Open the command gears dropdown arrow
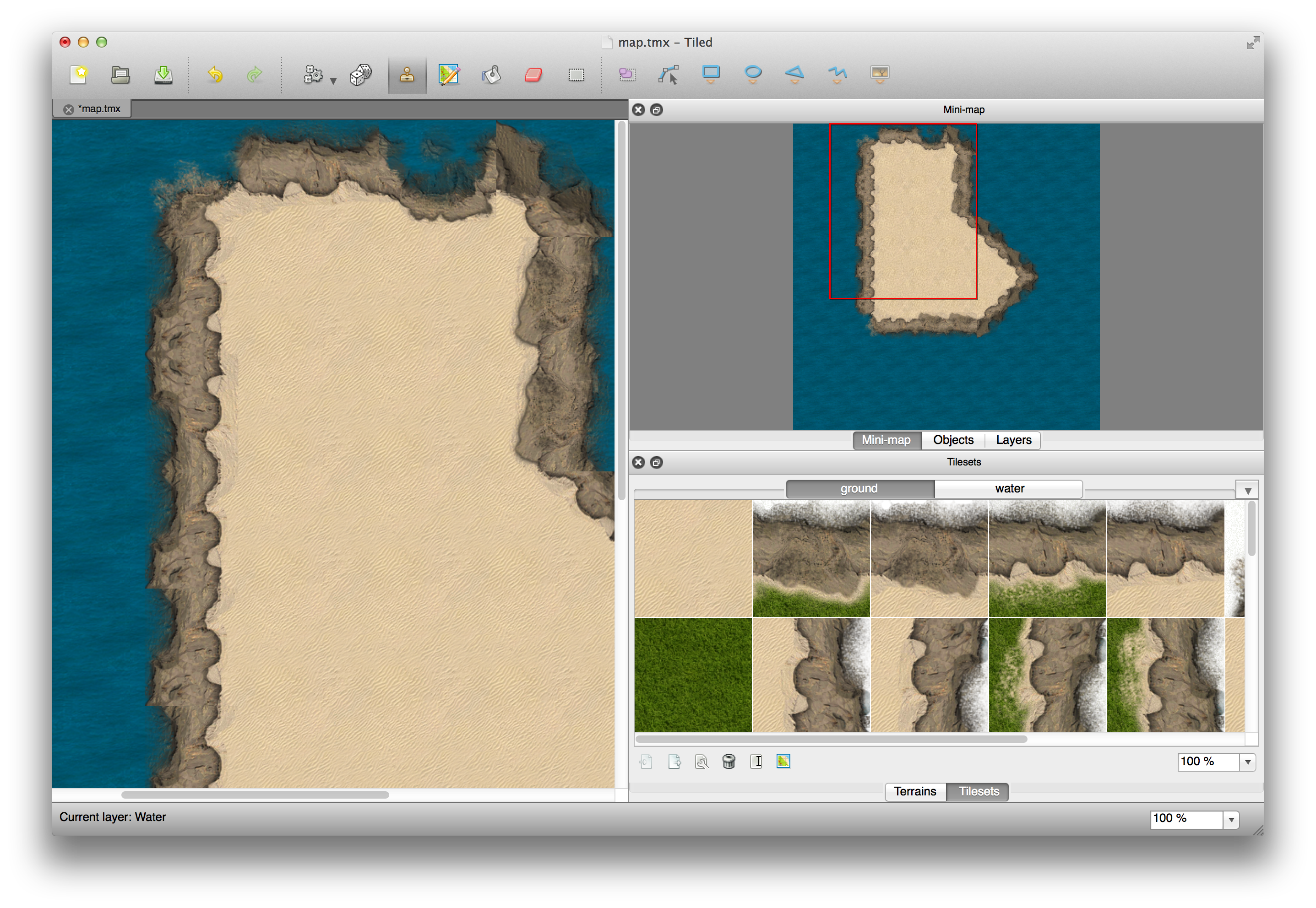This screenshot has height=908, width=1316. (333, 81)
